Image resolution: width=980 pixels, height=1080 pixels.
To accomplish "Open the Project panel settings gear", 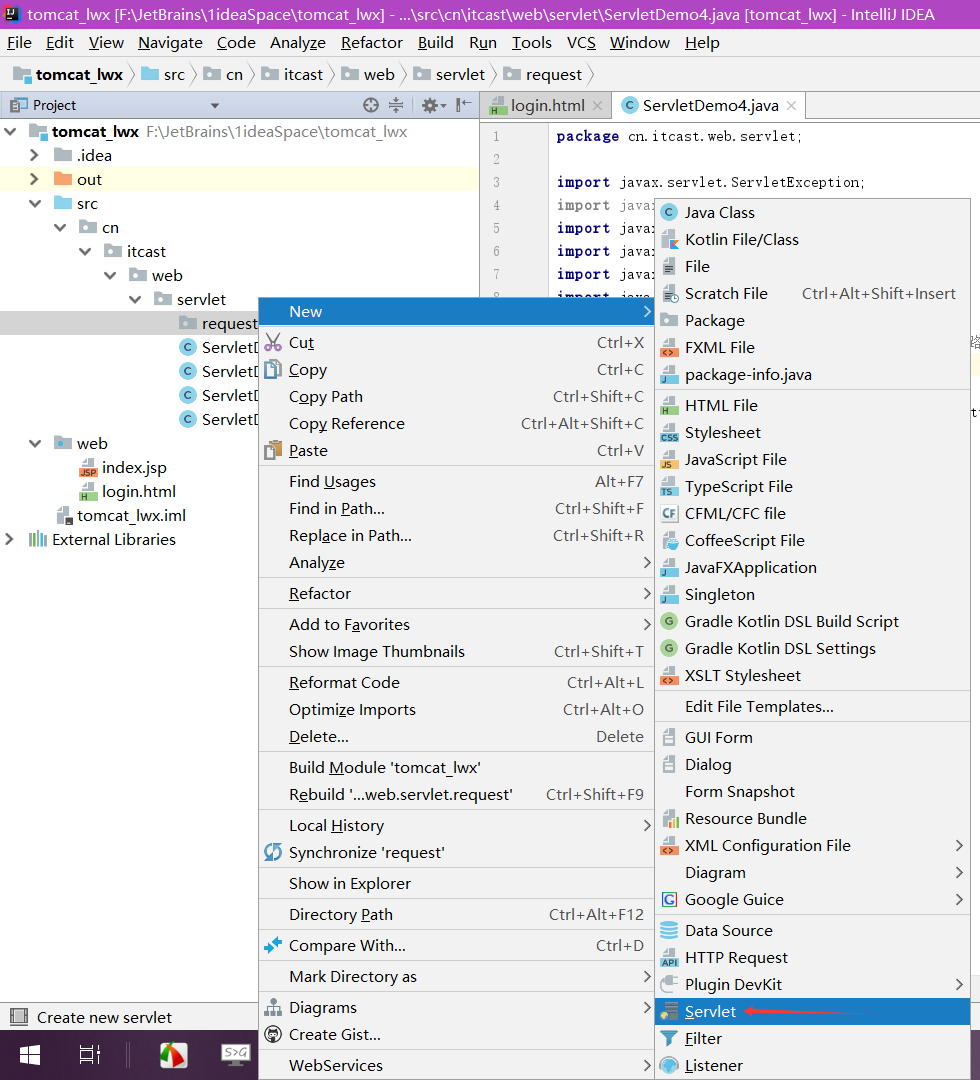I will click(433, 105).
